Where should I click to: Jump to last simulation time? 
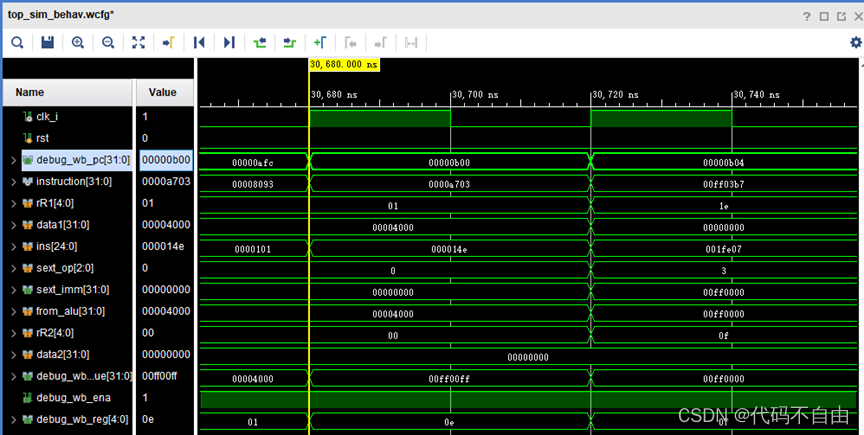pos(229,42)
